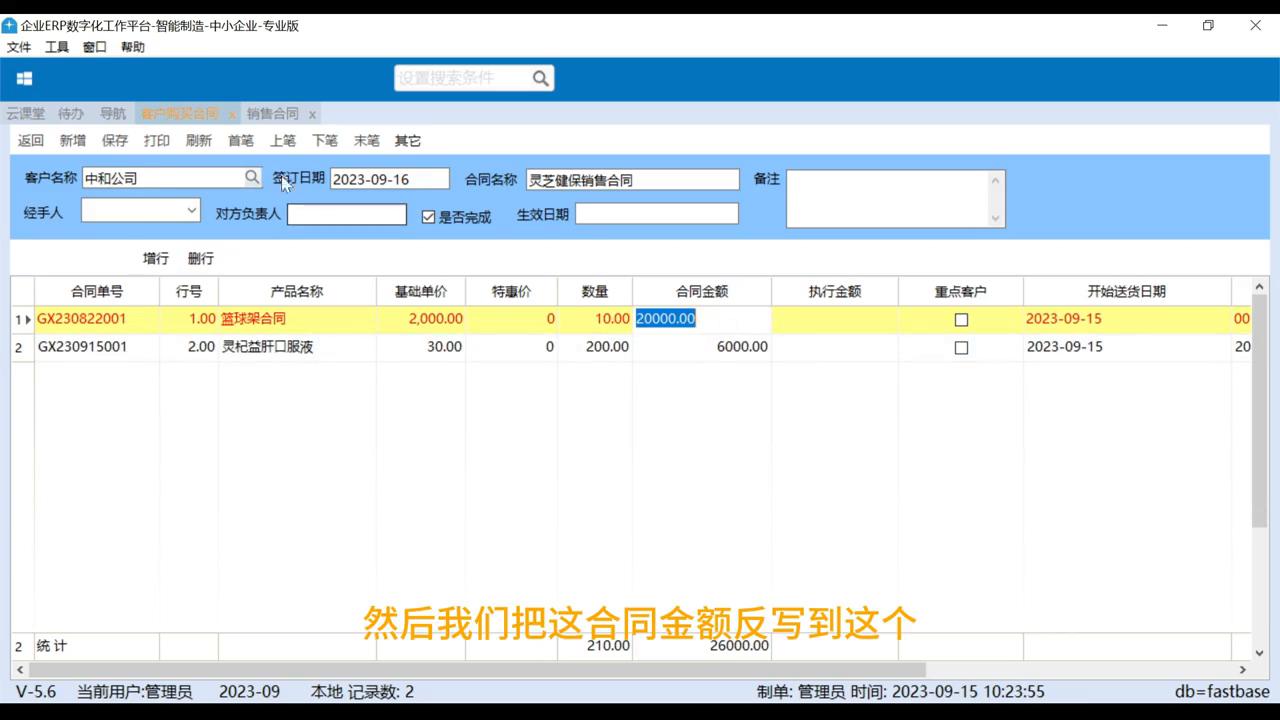
Task: Click the magnifier icon beside 客户名称 field
Action: (252, 177)
